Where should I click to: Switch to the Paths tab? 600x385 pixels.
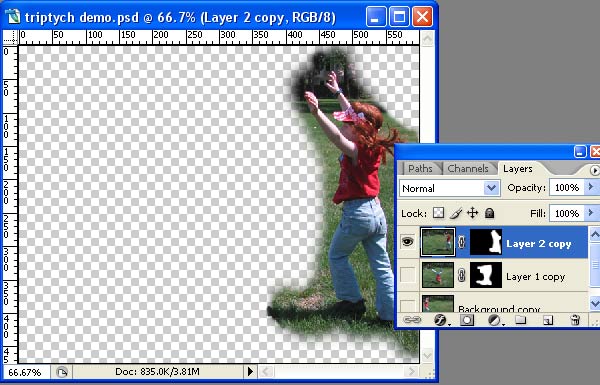(420, 168)
